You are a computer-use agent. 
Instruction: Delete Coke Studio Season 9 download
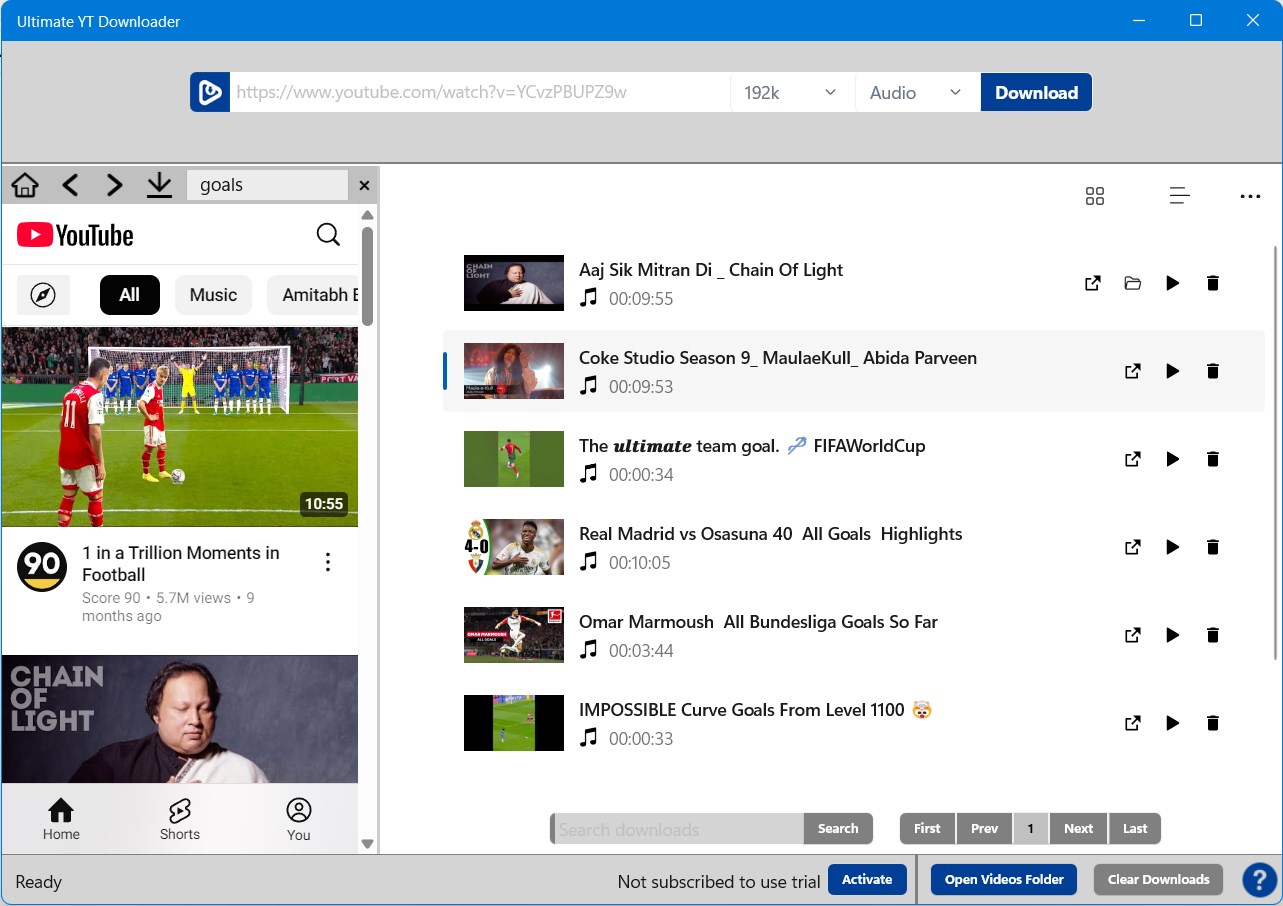(x=1213, y=371)
